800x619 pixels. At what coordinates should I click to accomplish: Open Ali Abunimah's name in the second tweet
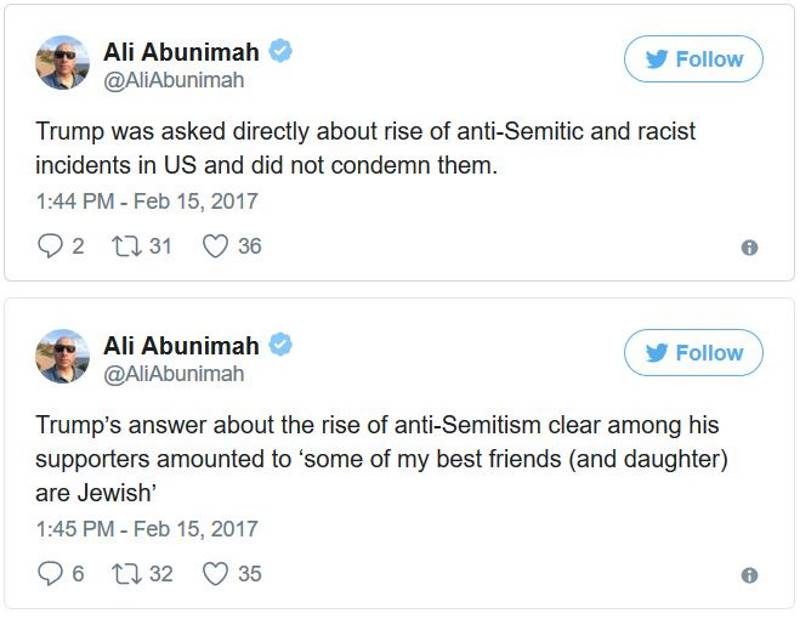point(181,345)
